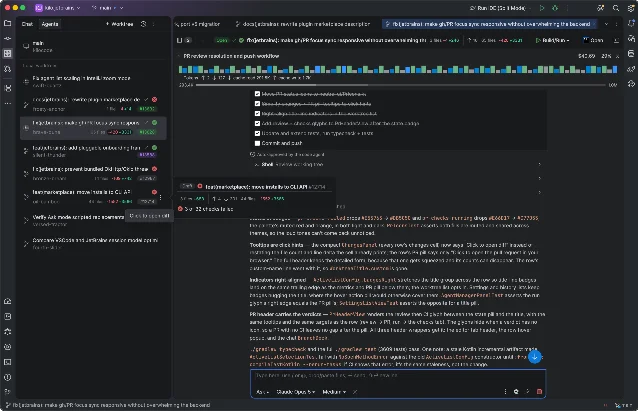Open the Database icon on right sidebar
The image size is (638, 411).
631,53
